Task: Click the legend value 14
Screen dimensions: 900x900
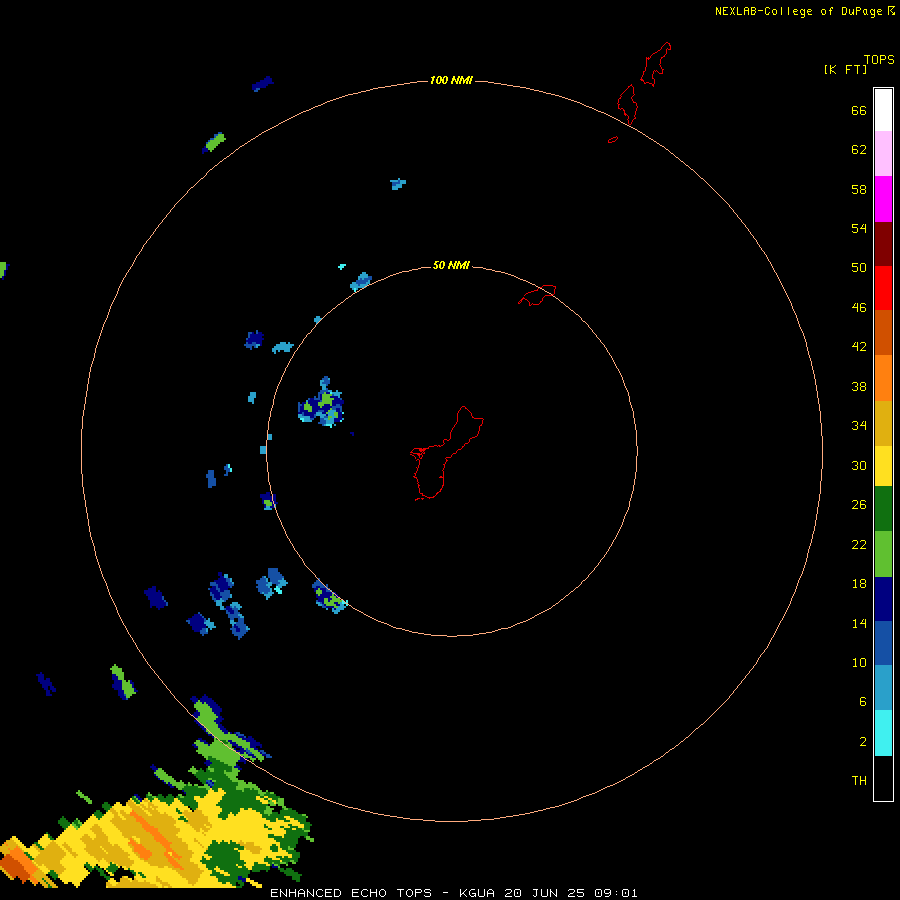Action: click(859, 623)
